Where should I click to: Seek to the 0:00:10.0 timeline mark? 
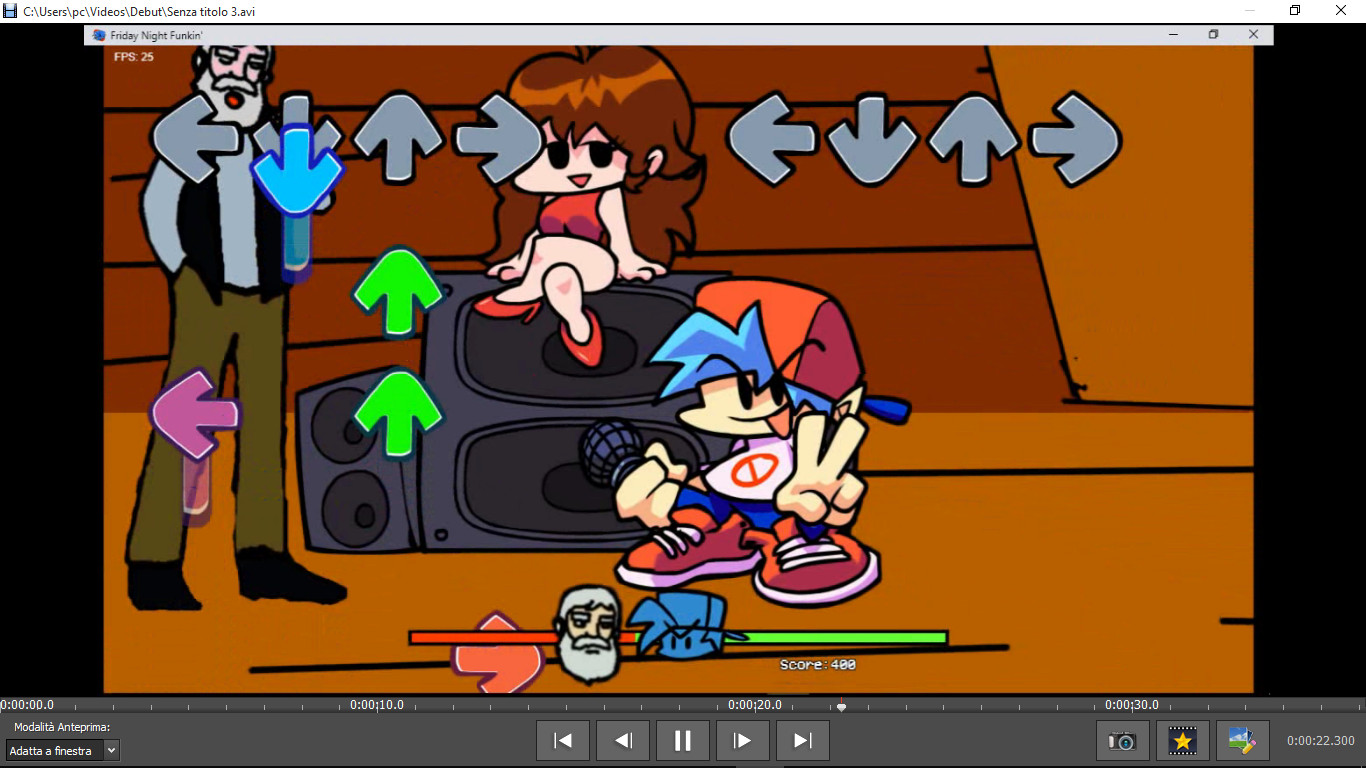click(377, 706)
